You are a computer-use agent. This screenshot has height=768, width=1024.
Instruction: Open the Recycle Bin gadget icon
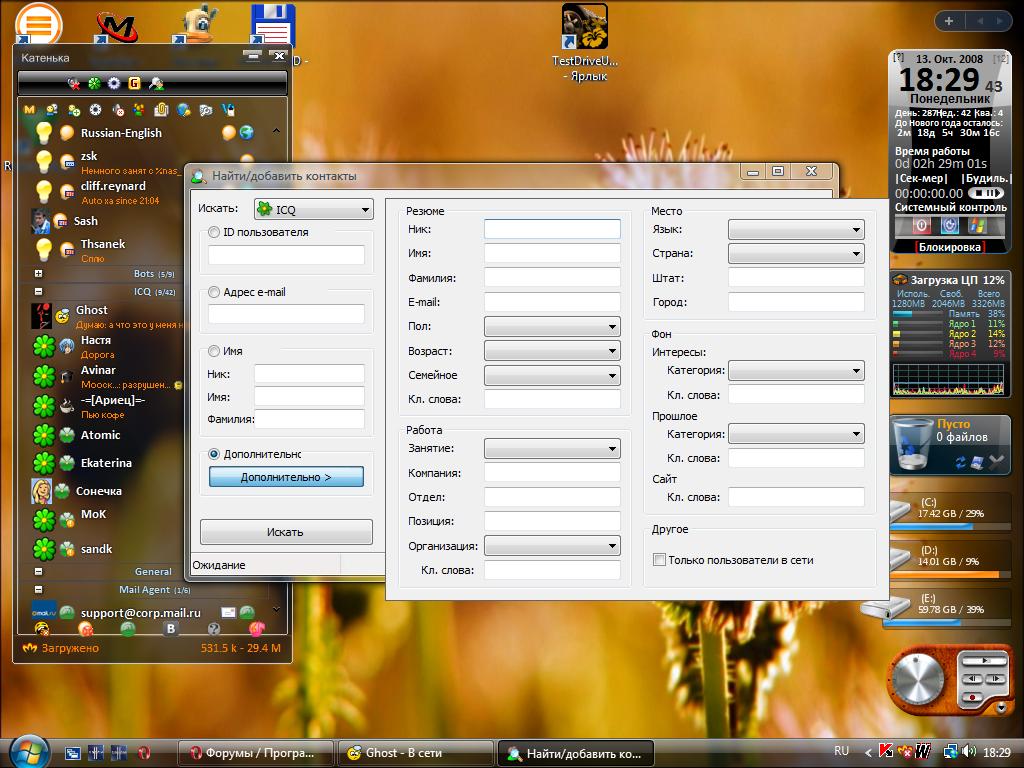913,445
